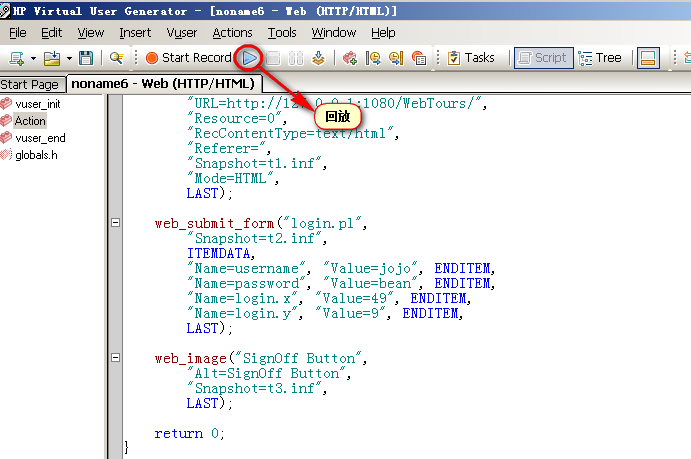Click the "Snapshot=t2.inf" code text
Image resolution: width=691 pixels, height=459 pixels.
coord(254,238)
